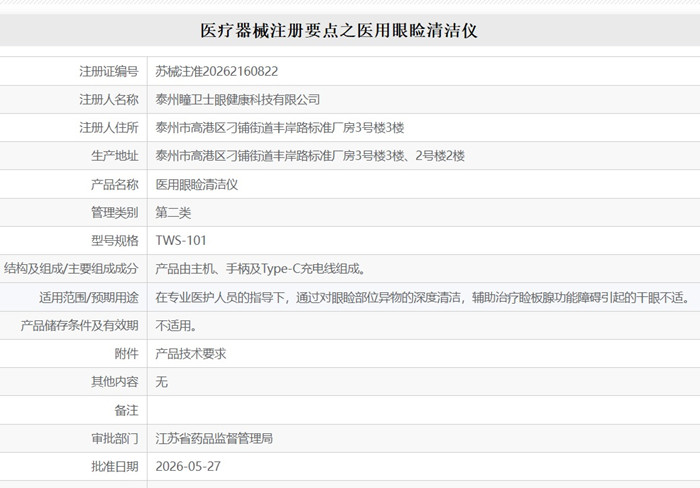Click the address ending 3号楼3楼 in 注册人住所 row
700x488 pixels.
pos(280,128)
